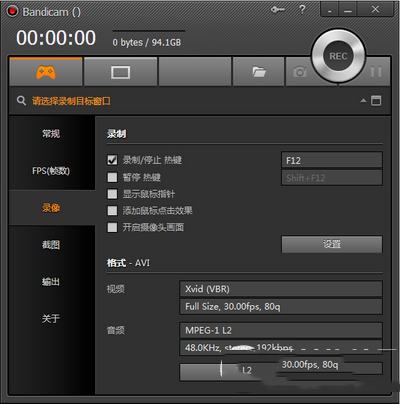Screen dimensions: 400x404
Task: Enable the 开启摄像头画面 checkbox
Action: click(x=112, y=227)
